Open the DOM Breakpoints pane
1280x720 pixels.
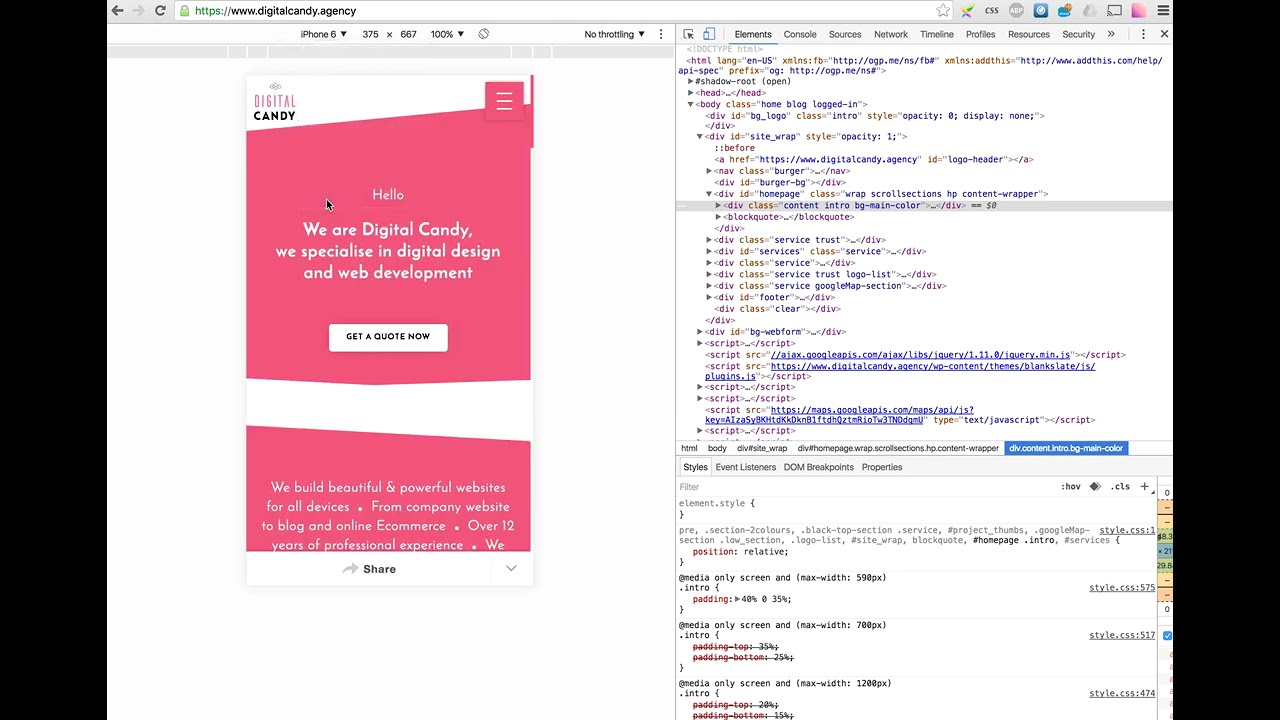coord(819,467)
